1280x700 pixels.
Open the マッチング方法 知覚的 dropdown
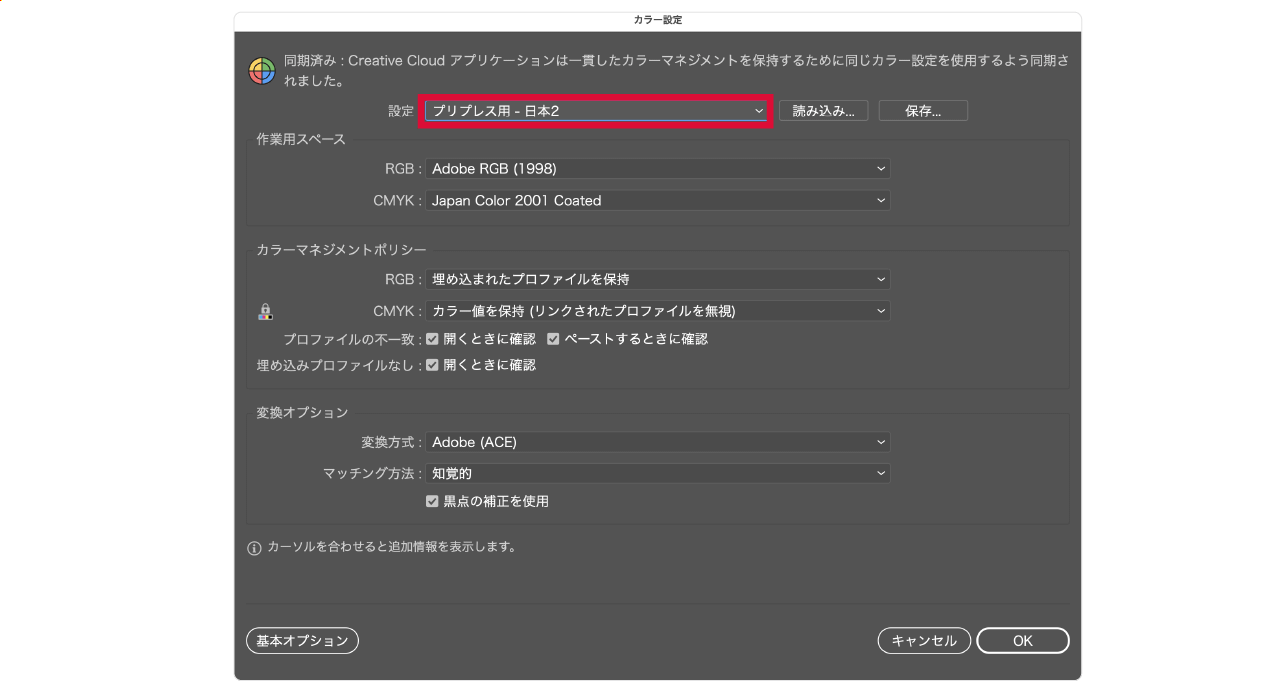click(658, 474)
